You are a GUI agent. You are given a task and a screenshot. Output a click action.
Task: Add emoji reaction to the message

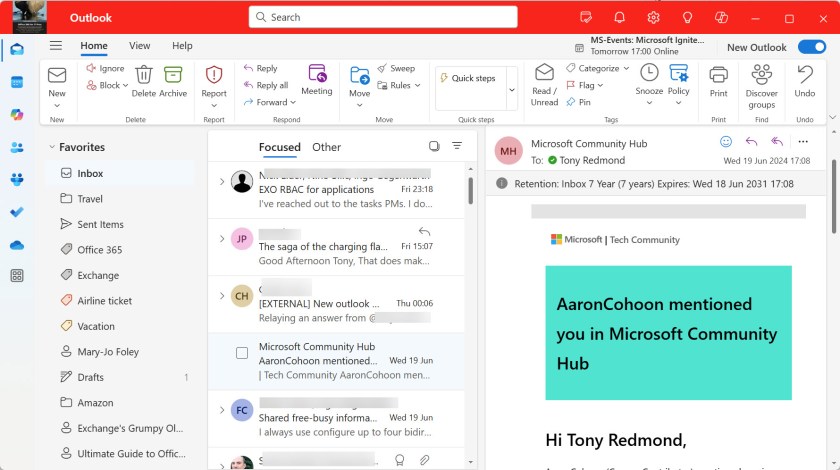tap(726, 141)
